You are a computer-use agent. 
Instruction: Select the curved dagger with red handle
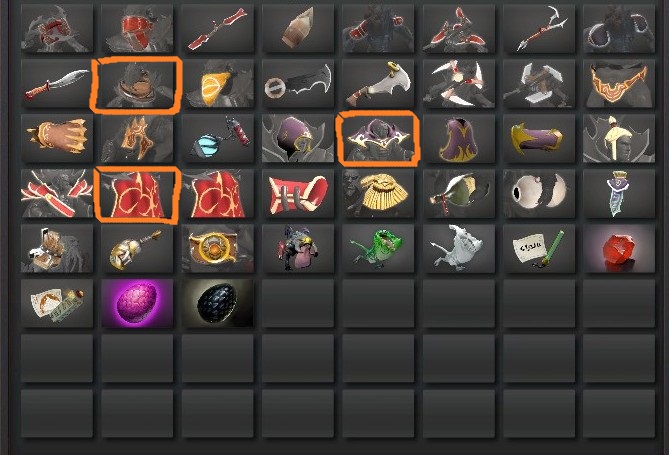click(x=57, y=84)
